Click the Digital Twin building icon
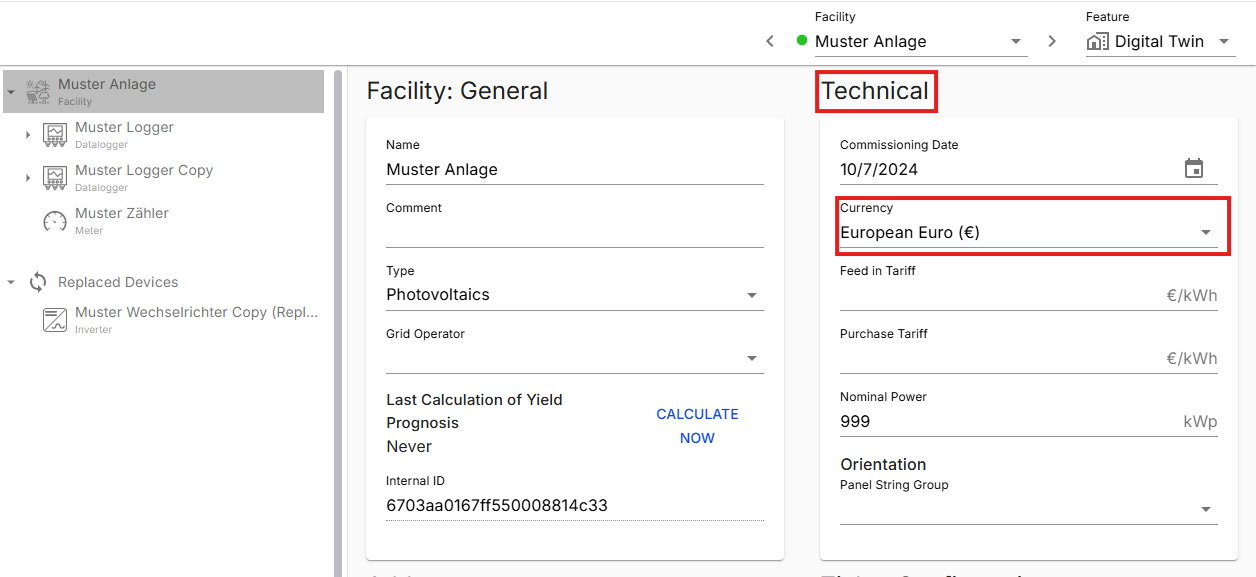The height and width of the screenshot is (577, 1256). click(1097, 42)
